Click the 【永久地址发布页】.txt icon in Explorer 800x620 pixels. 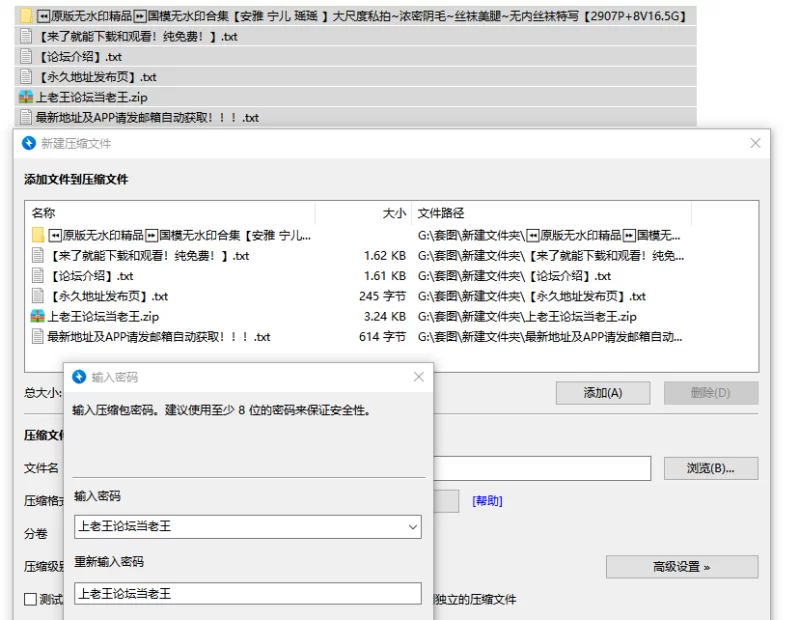point(26,77)
